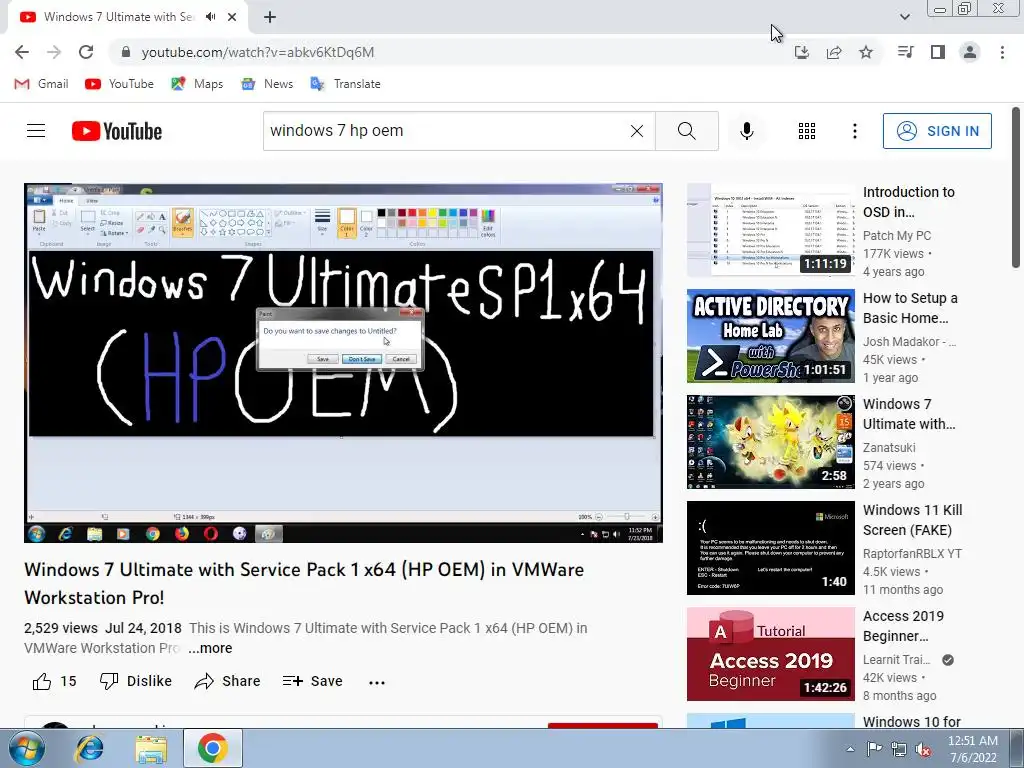Click 'How to Setup a Basic Home...' title
This screenshot has height=768, width=1024.
[910, 308]
